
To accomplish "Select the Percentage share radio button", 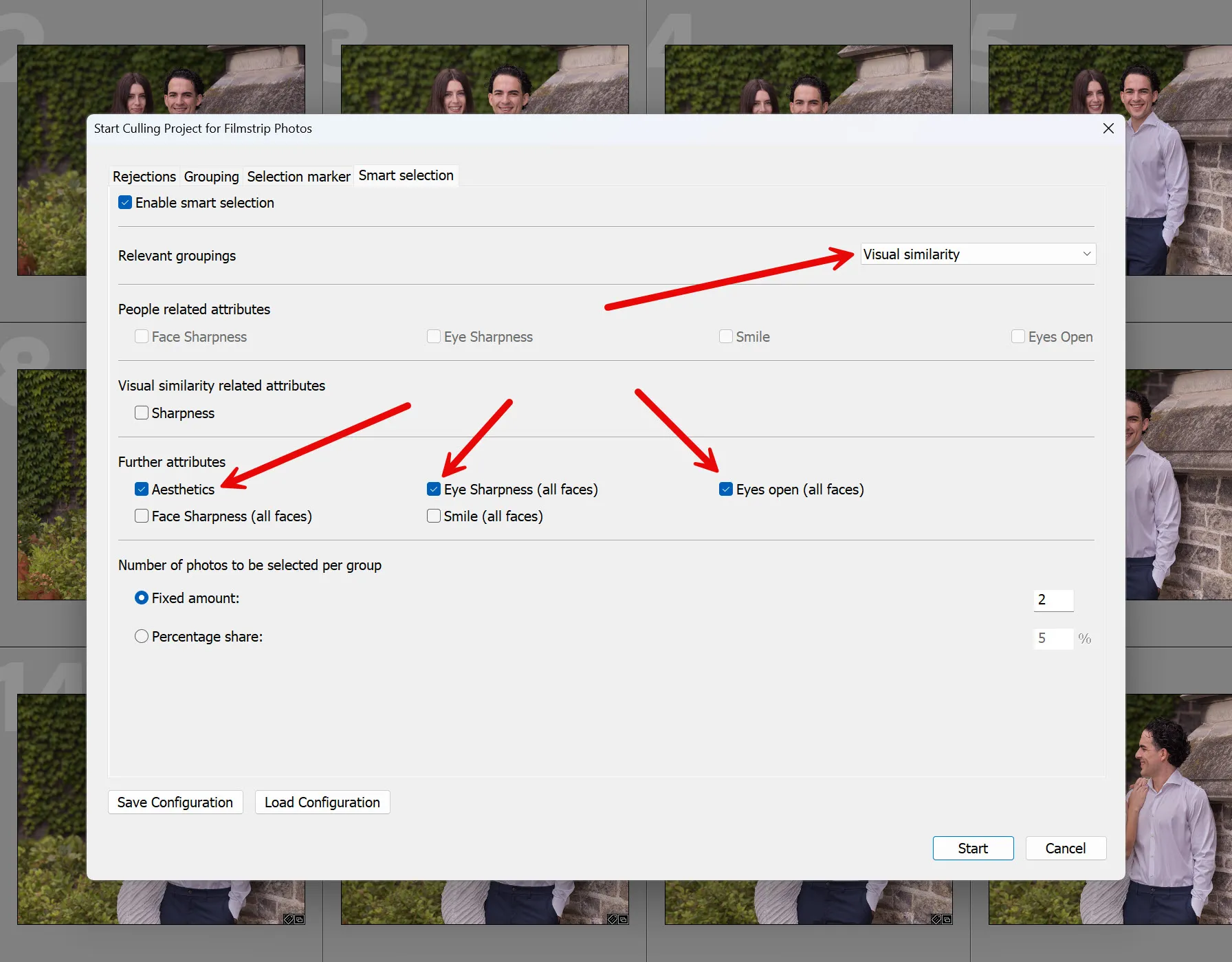I will click(141, 636).
